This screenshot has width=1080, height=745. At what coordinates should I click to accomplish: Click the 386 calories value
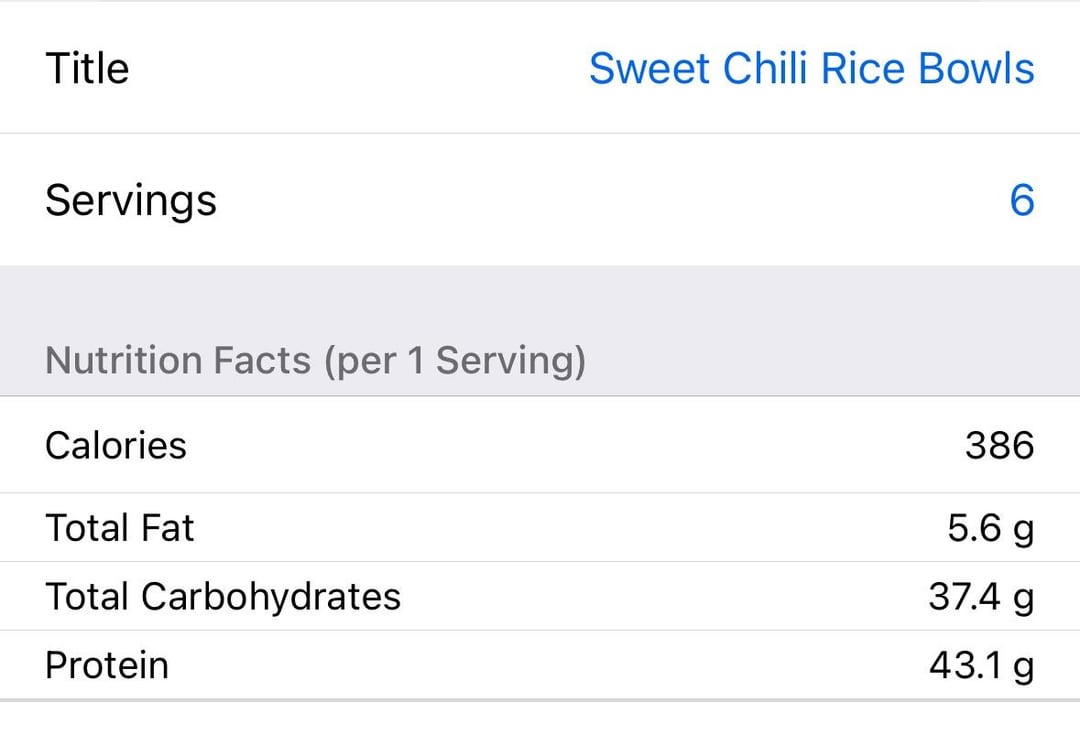point(999,445)
